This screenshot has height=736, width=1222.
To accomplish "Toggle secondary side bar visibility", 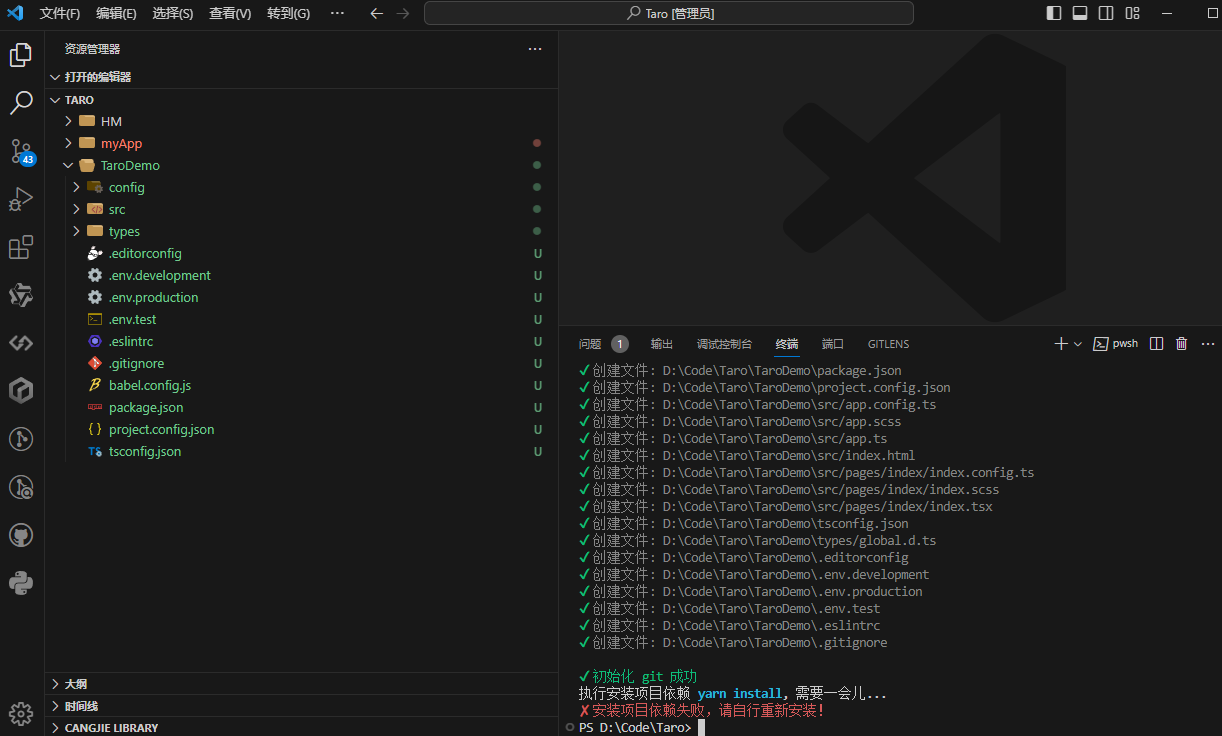I will [x=1106, y=13].
